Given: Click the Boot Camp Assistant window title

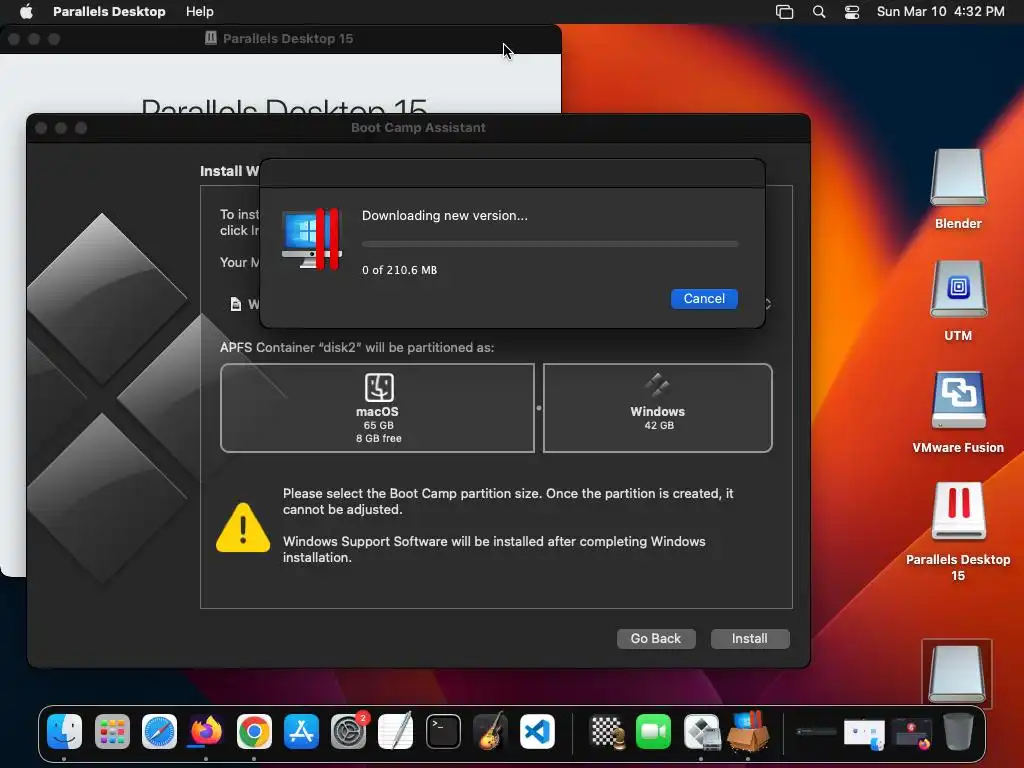Looking at the screenshot, I should tap(418, 127).
